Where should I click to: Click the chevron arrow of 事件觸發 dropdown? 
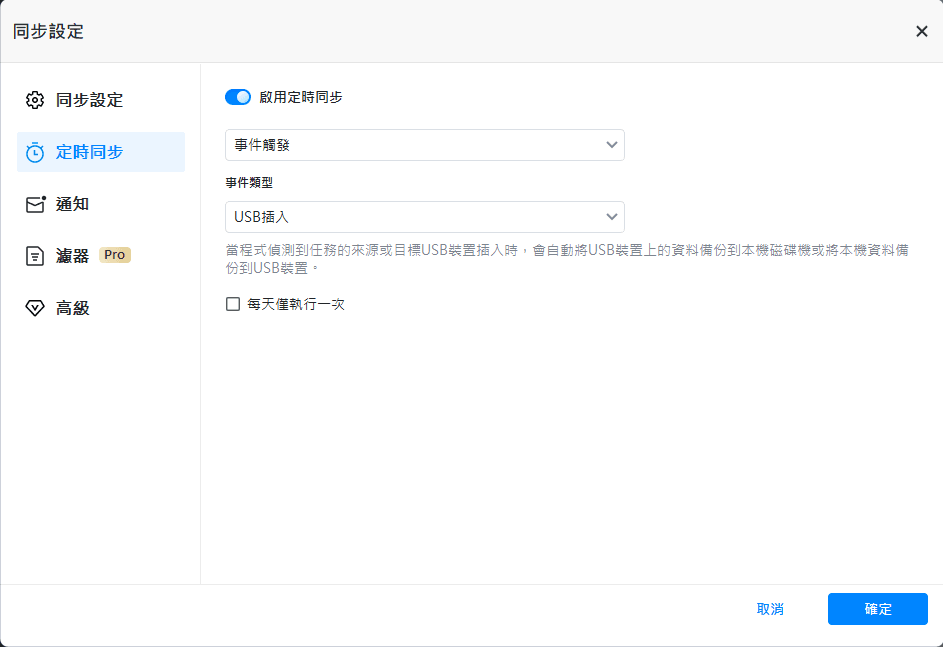coord(612,145)
